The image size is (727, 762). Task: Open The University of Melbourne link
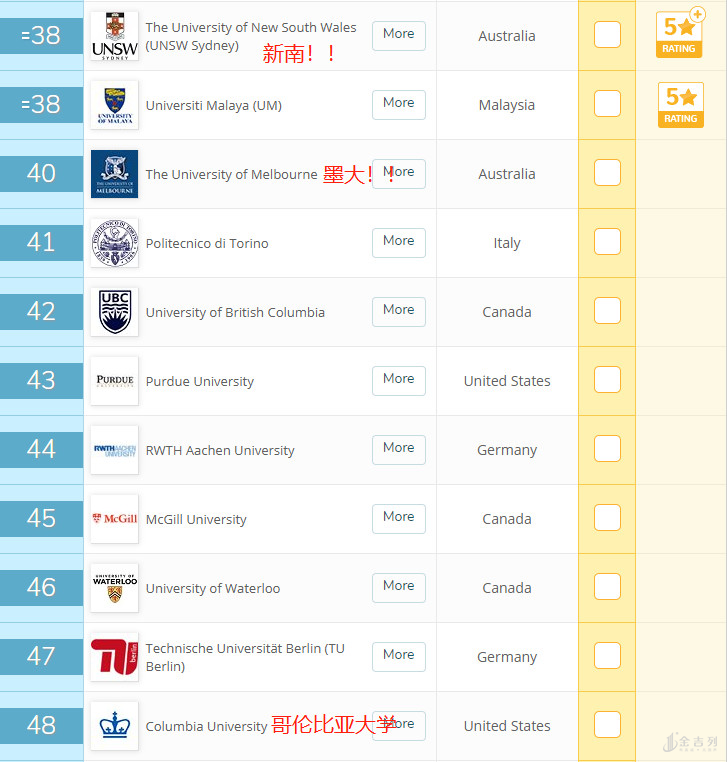231,174
